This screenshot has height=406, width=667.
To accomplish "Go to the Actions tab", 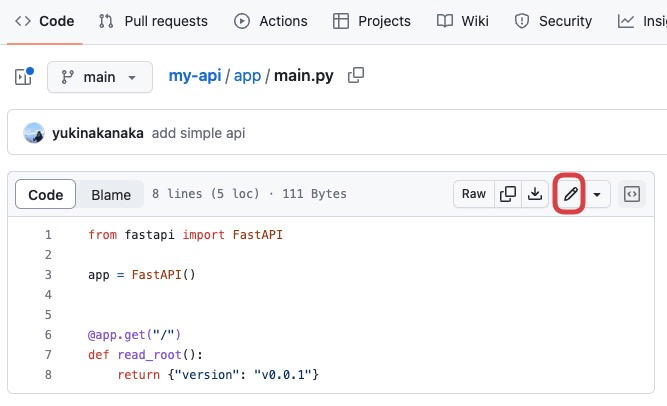I will (x=270, y=21).
